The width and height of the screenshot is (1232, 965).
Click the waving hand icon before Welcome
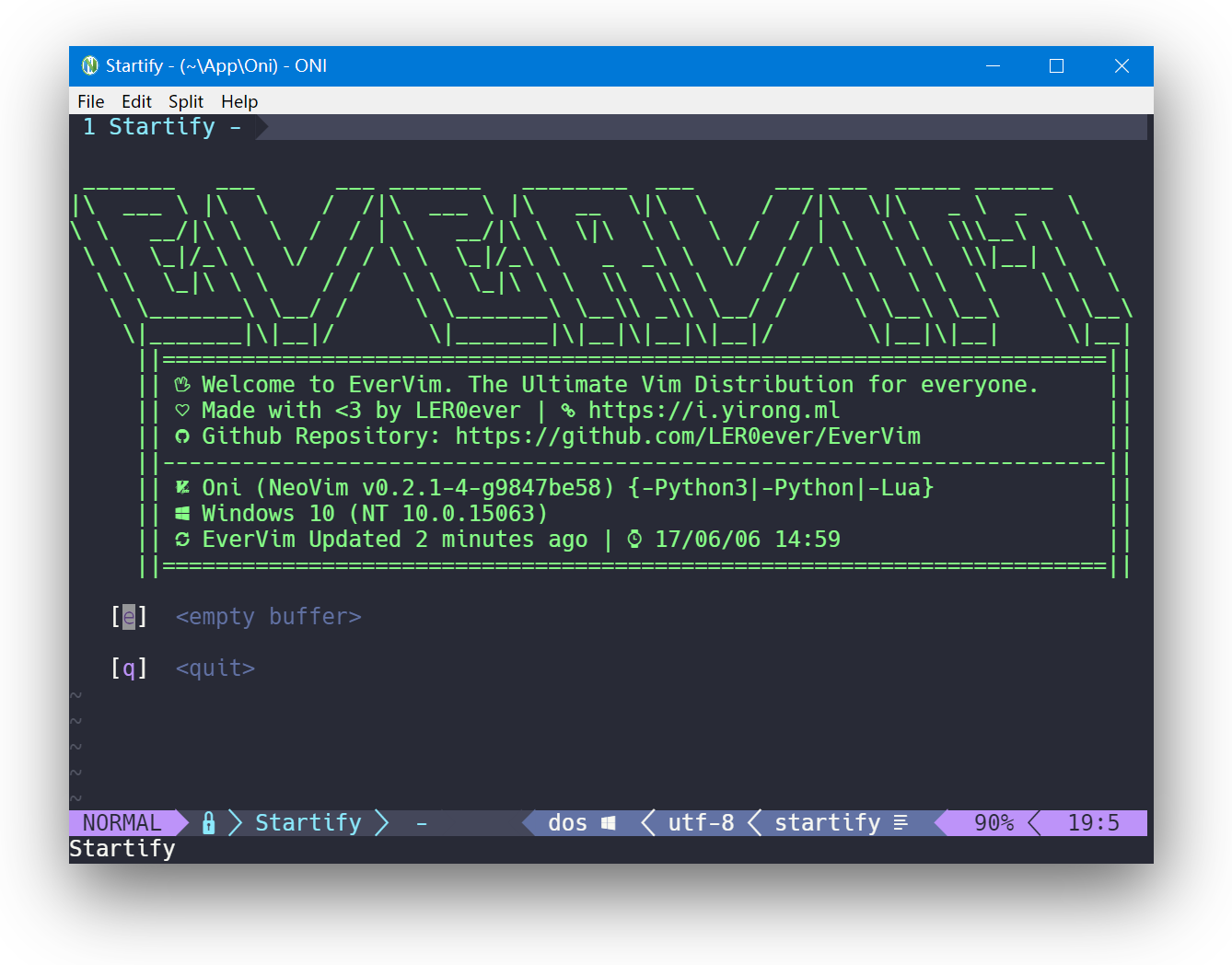[182, 385]
